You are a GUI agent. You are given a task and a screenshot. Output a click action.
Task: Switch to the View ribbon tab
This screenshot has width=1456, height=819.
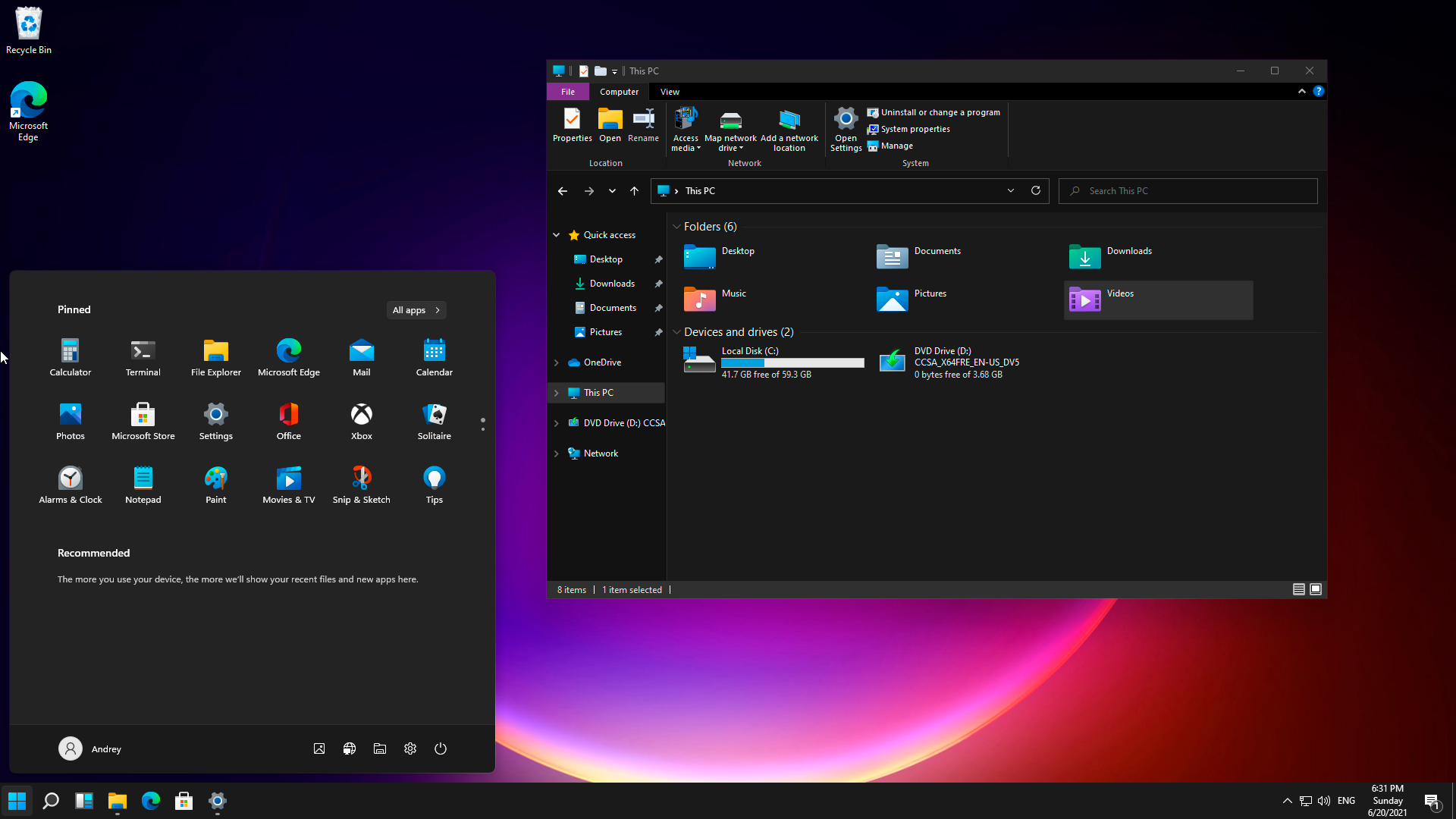pyautogui.click(x=670, y=92)
